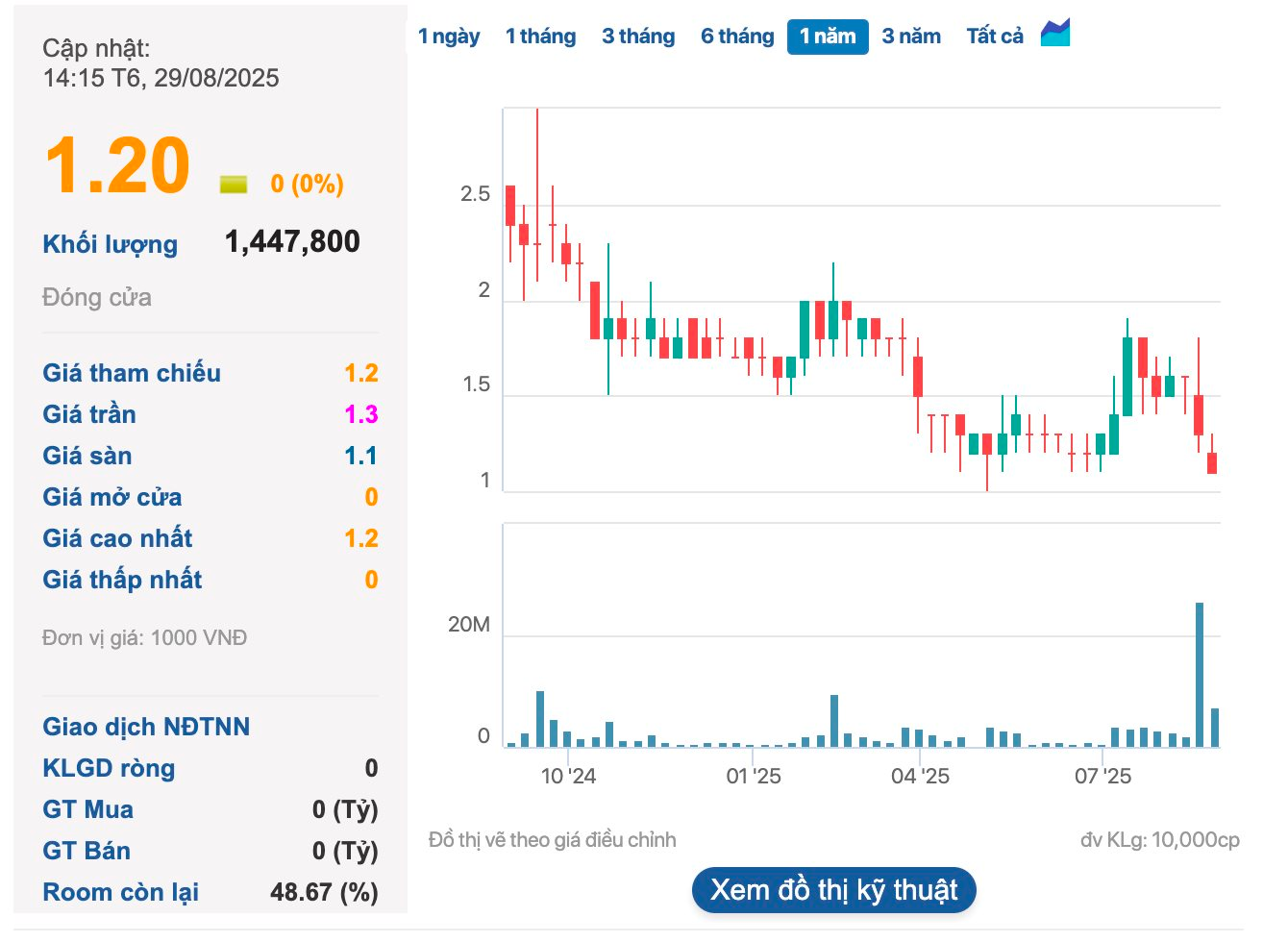This screenshot has height=942, width=1288.
Task: Select the 1 ngày time range tab
Action: [449, 37]
